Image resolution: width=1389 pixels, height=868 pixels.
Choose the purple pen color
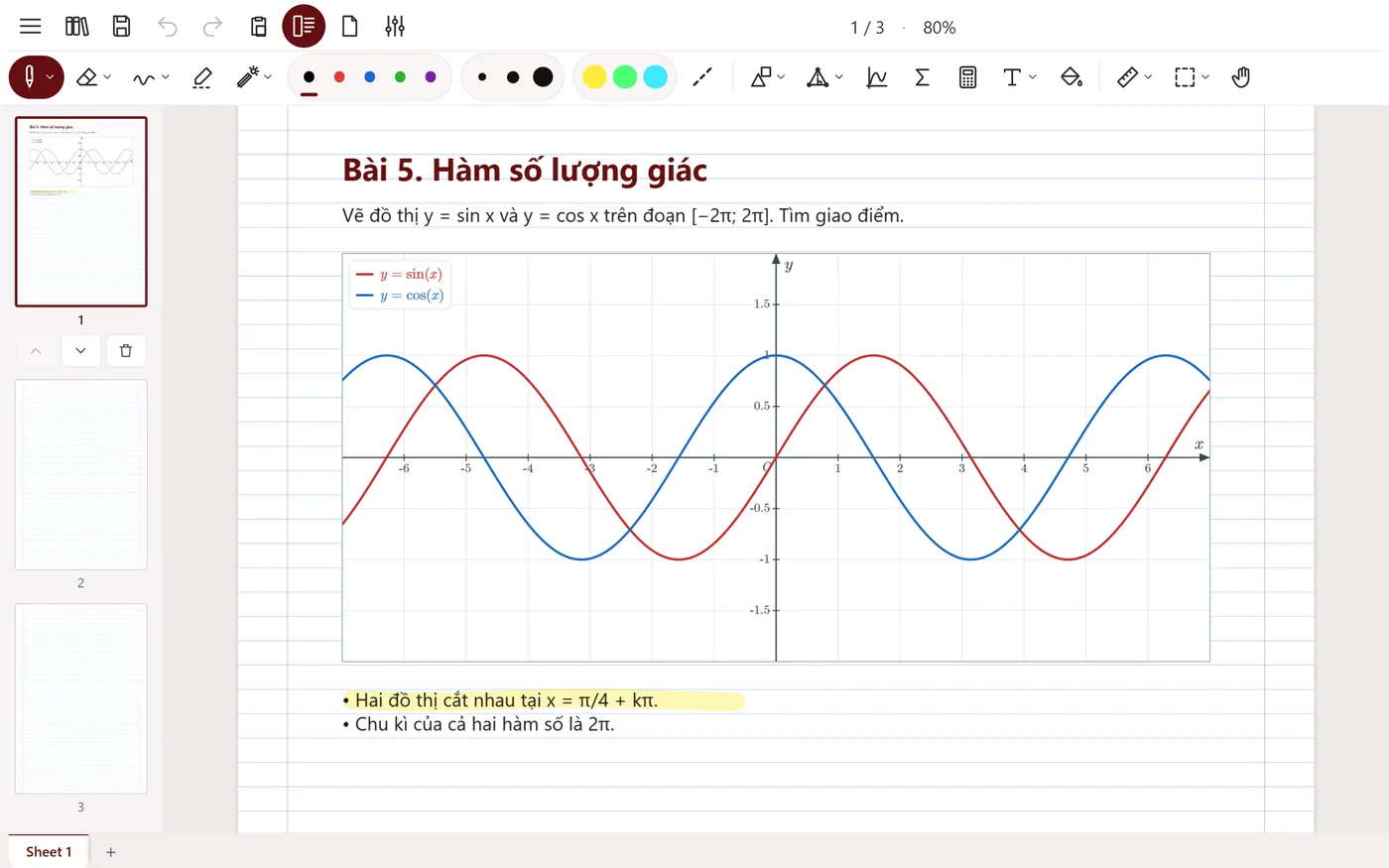431,77
